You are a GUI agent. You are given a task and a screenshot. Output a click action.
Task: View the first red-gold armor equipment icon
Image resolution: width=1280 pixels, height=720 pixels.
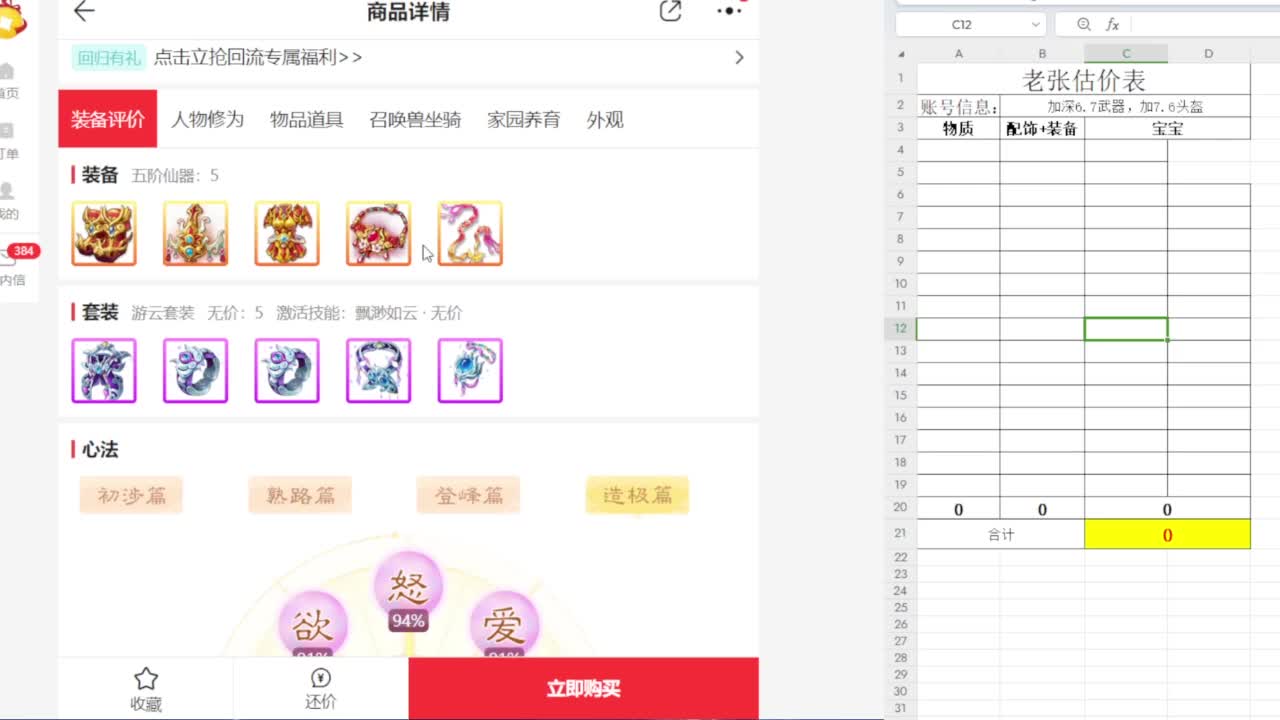coord(104,234)
